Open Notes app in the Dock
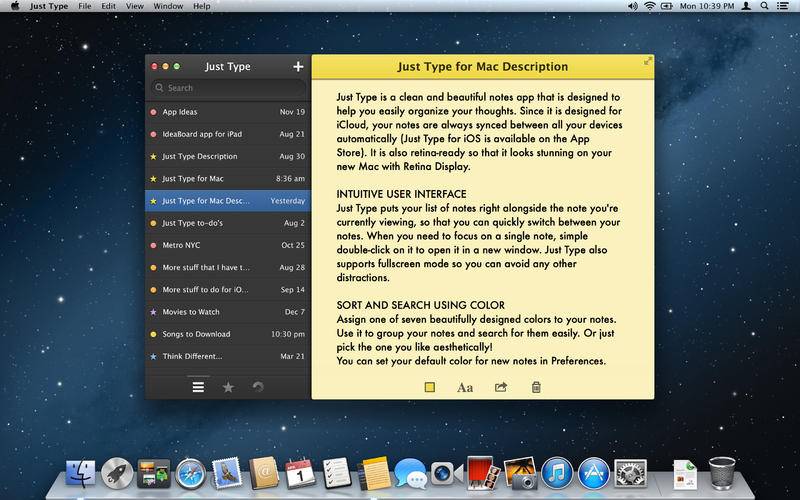The width and height of the screenshot is (800, 500). pyautogui.click(x=374, y=473)
